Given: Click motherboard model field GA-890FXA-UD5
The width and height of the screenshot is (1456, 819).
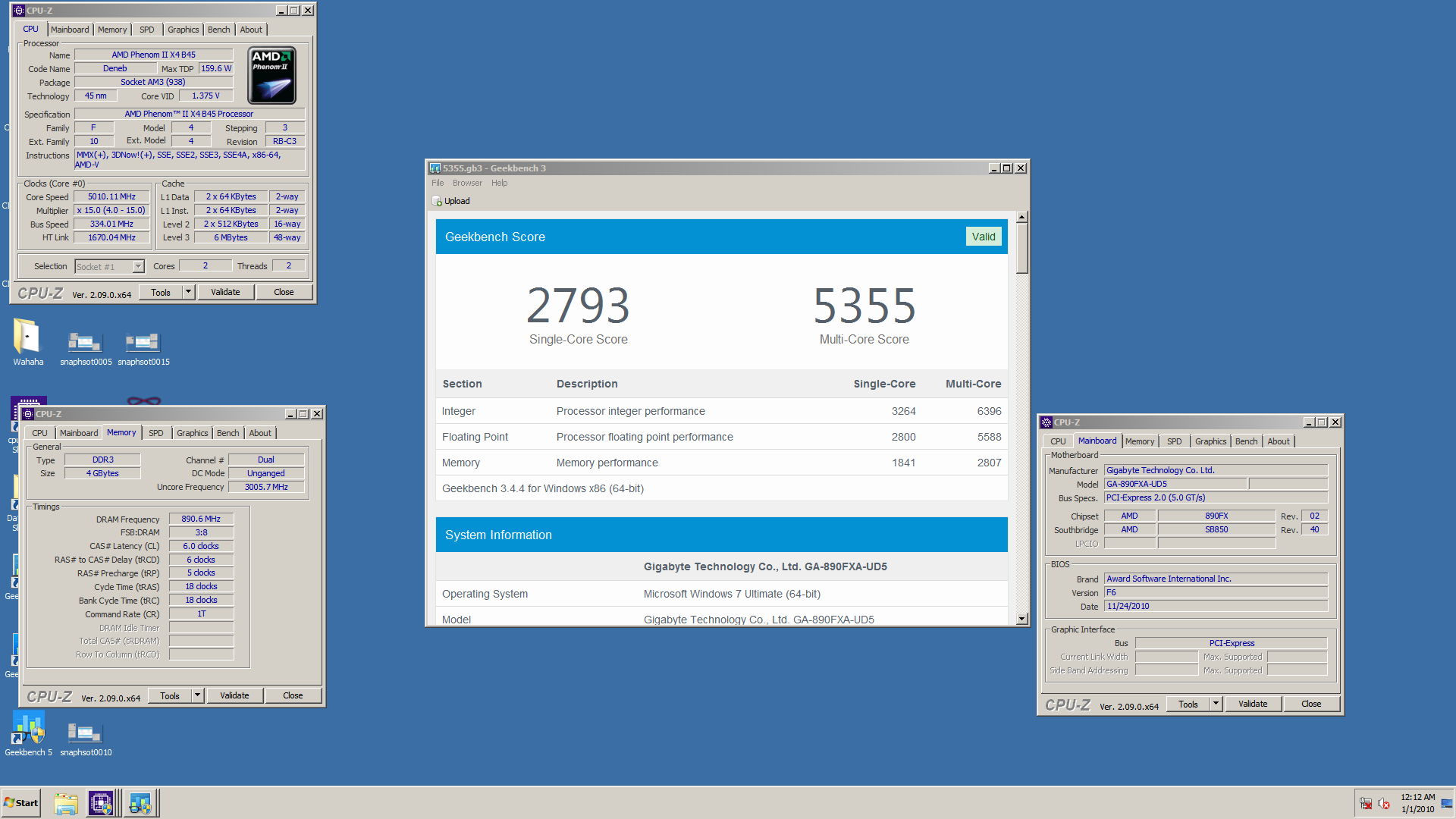Looking at the screenshot, I should pyautogui.click(x=1175, y=484).
